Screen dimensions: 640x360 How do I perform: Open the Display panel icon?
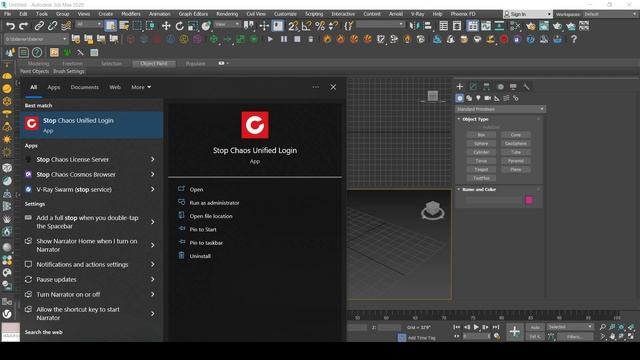point(513,87)
